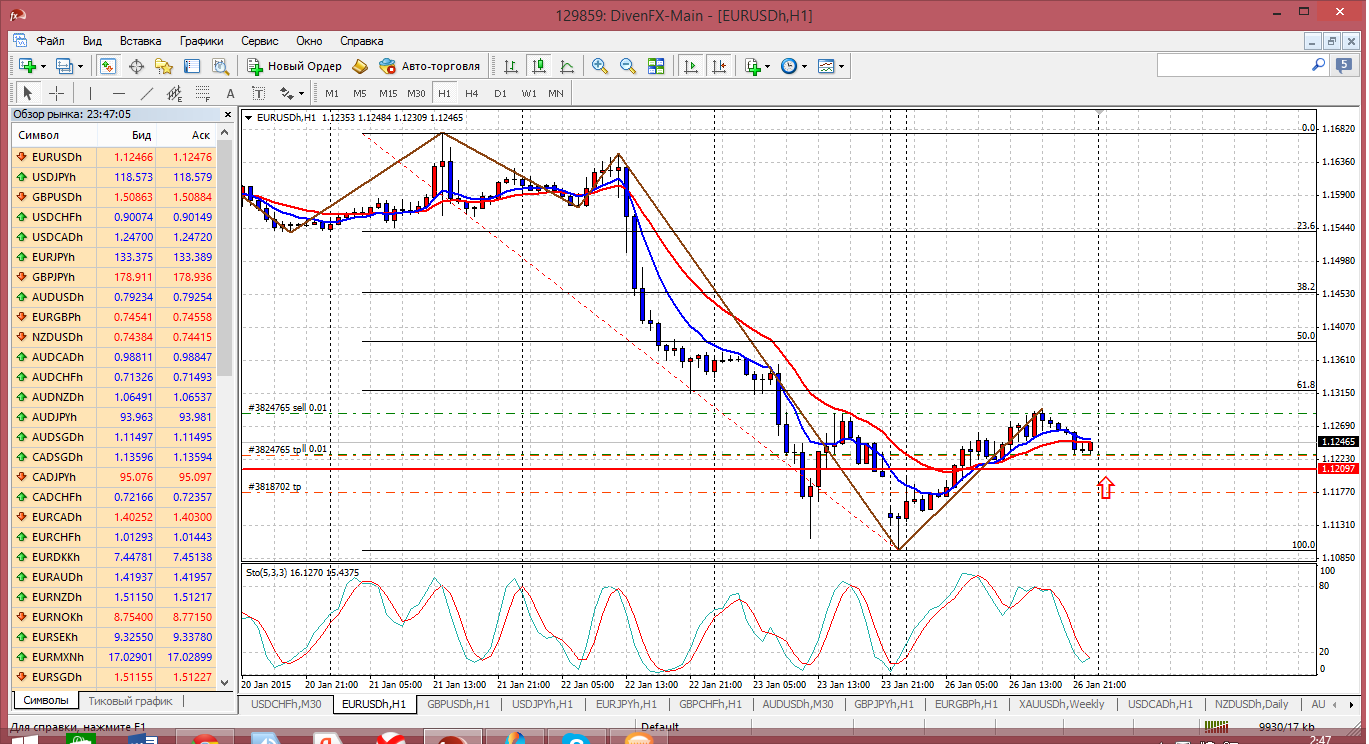
Task: Toggle Market Watch panel visibility
Action: click(x=107, y=66)
